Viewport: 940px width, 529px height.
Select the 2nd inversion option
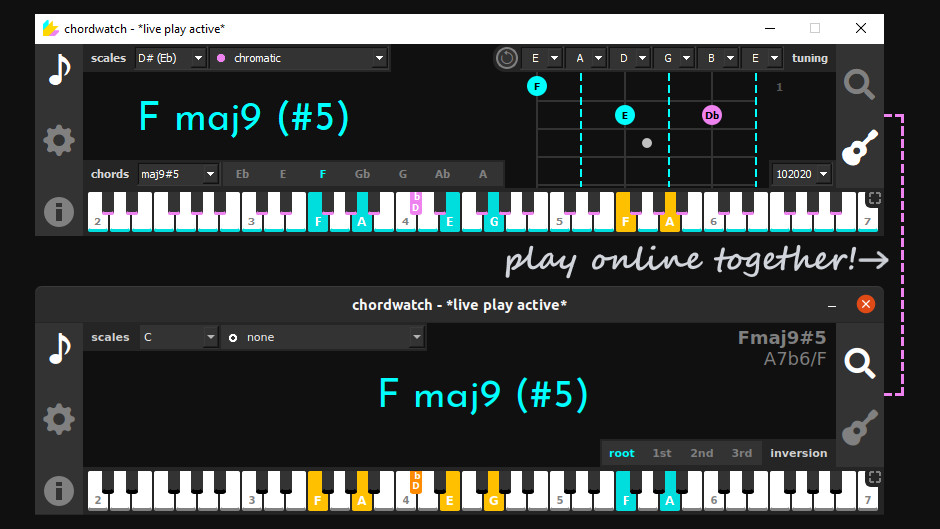click(x=701, y=453)
